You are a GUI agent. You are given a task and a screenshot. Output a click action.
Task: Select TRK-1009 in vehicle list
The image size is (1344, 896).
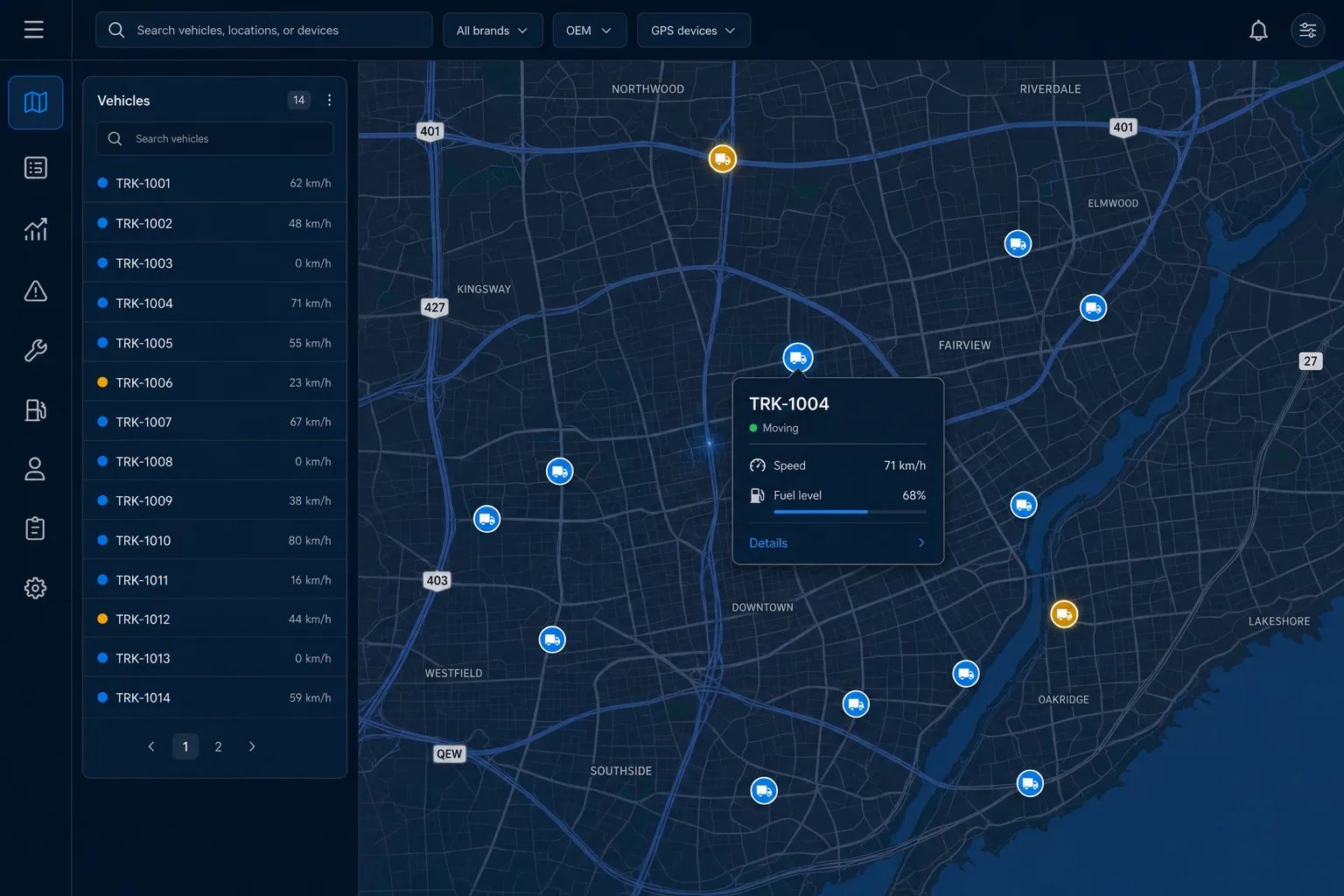click(214, 500)
